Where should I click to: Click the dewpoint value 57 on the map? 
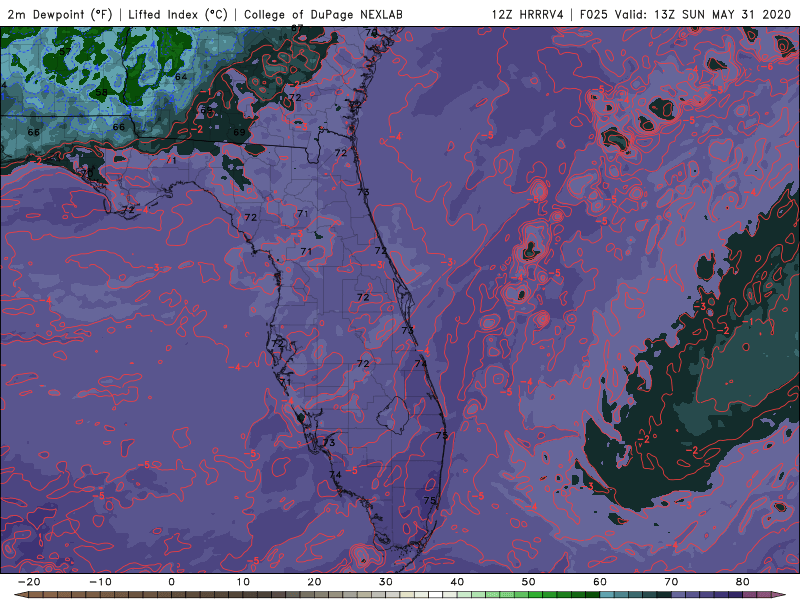pyautogui.click(x=65, y=52)
